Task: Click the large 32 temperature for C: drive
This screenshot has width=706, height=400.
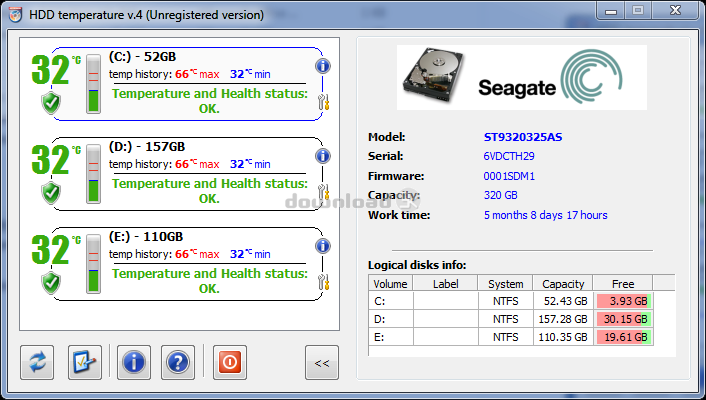Action: [50, 70]
